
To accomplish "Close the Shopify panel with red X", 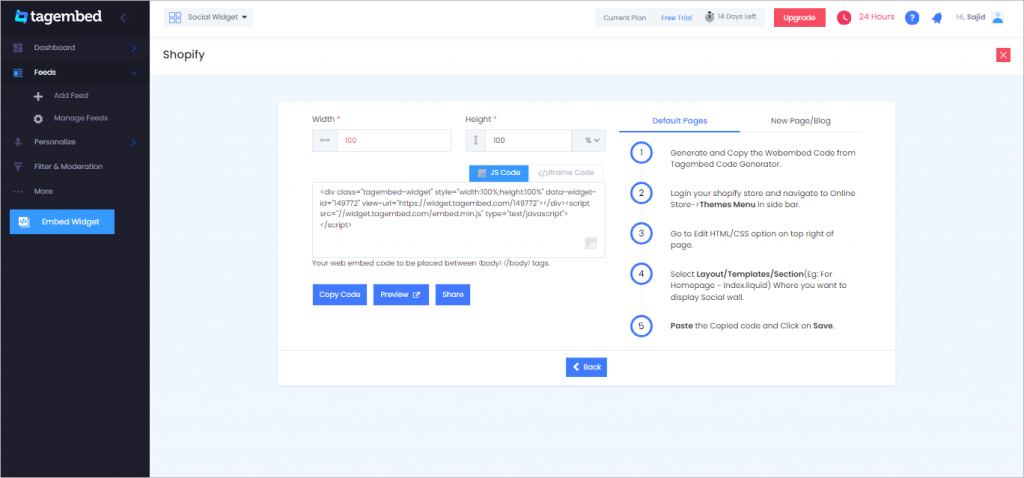I will [x=1003, y=55].
